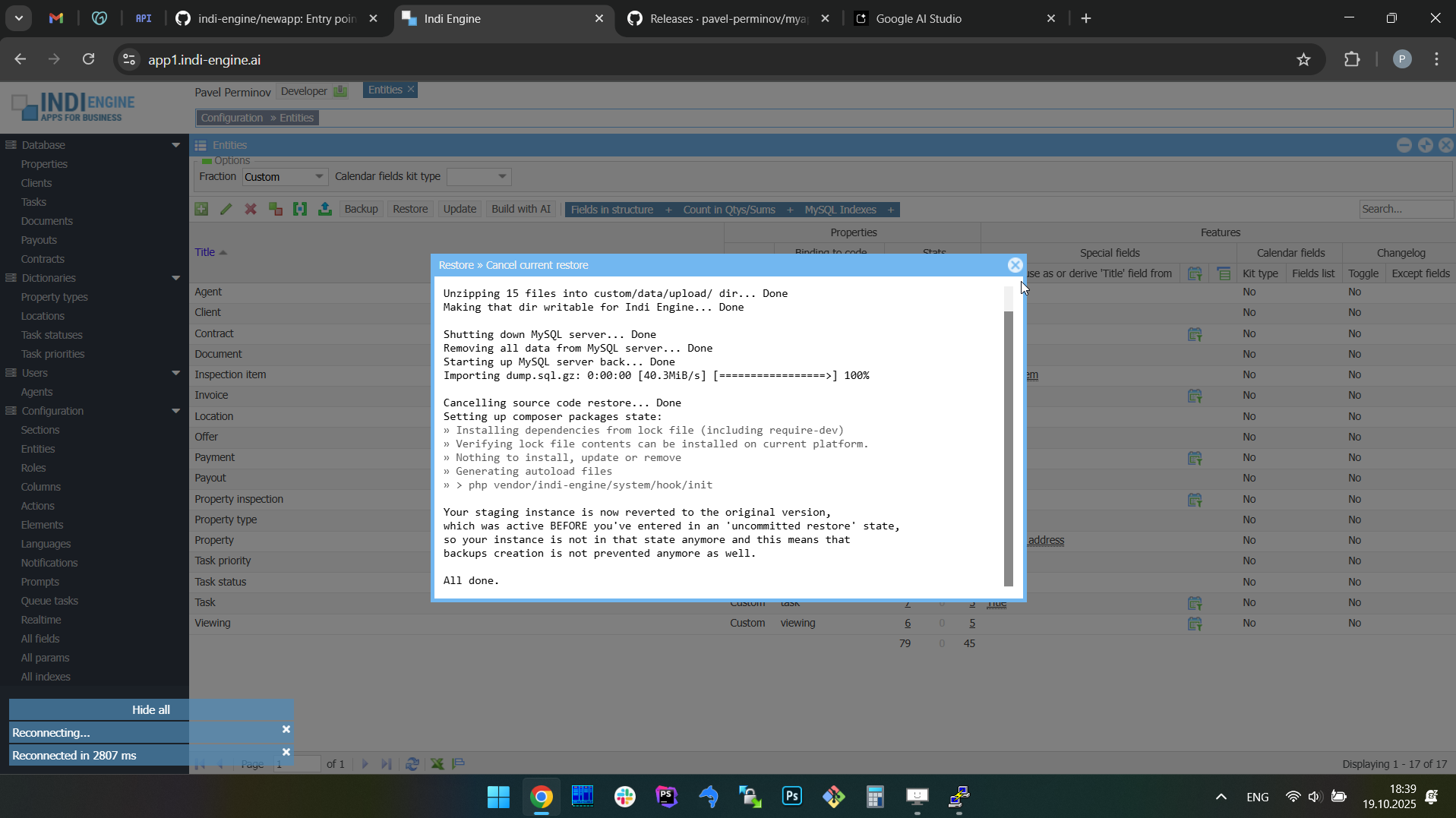Toggle the 'MySQL Indexes' filter
Viewport: 1456px width, 818px height.
[x=840, y=210]
